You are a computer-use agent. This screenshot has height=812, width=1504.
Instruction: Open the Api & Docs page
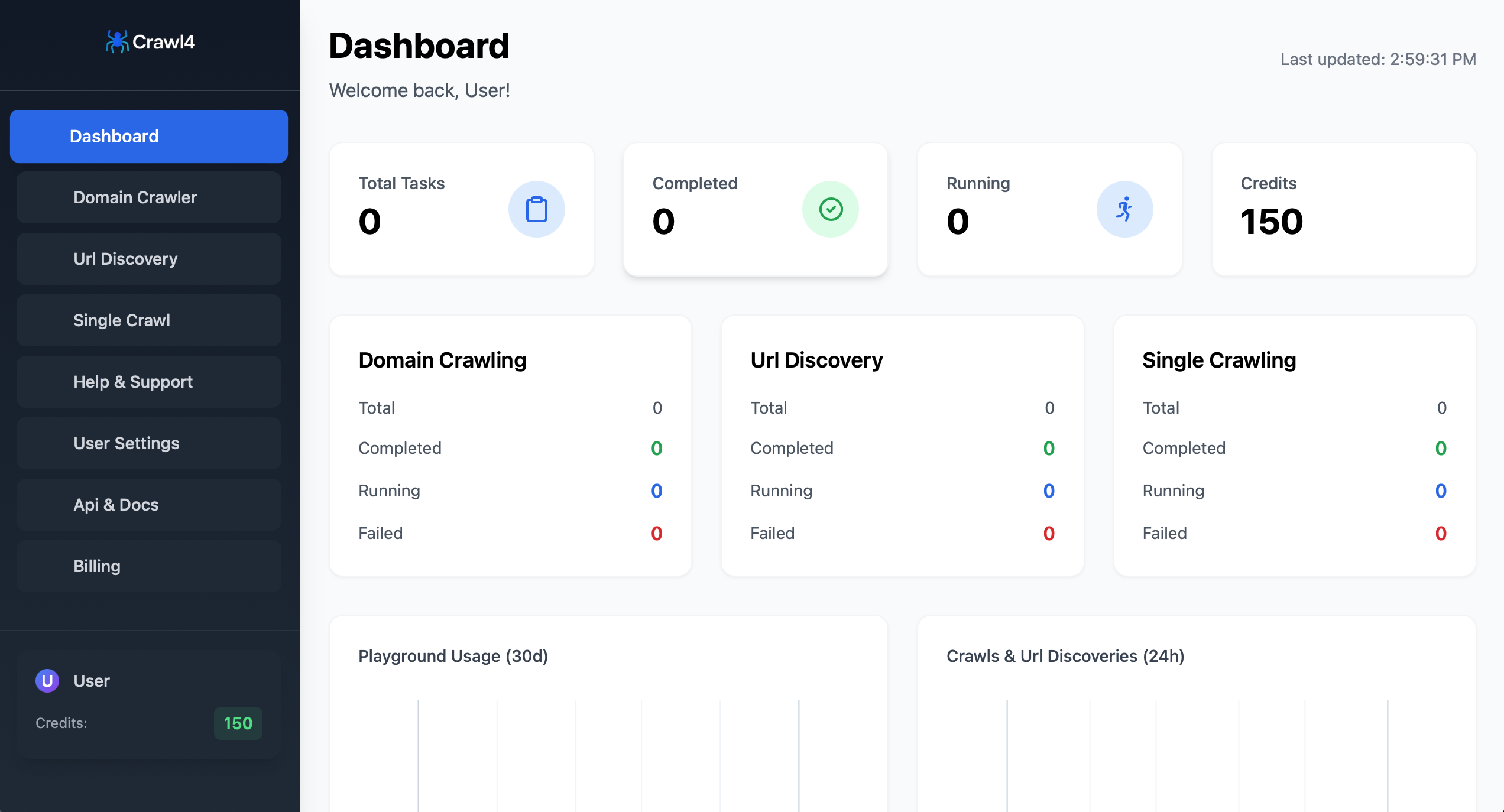click(149, 505)
